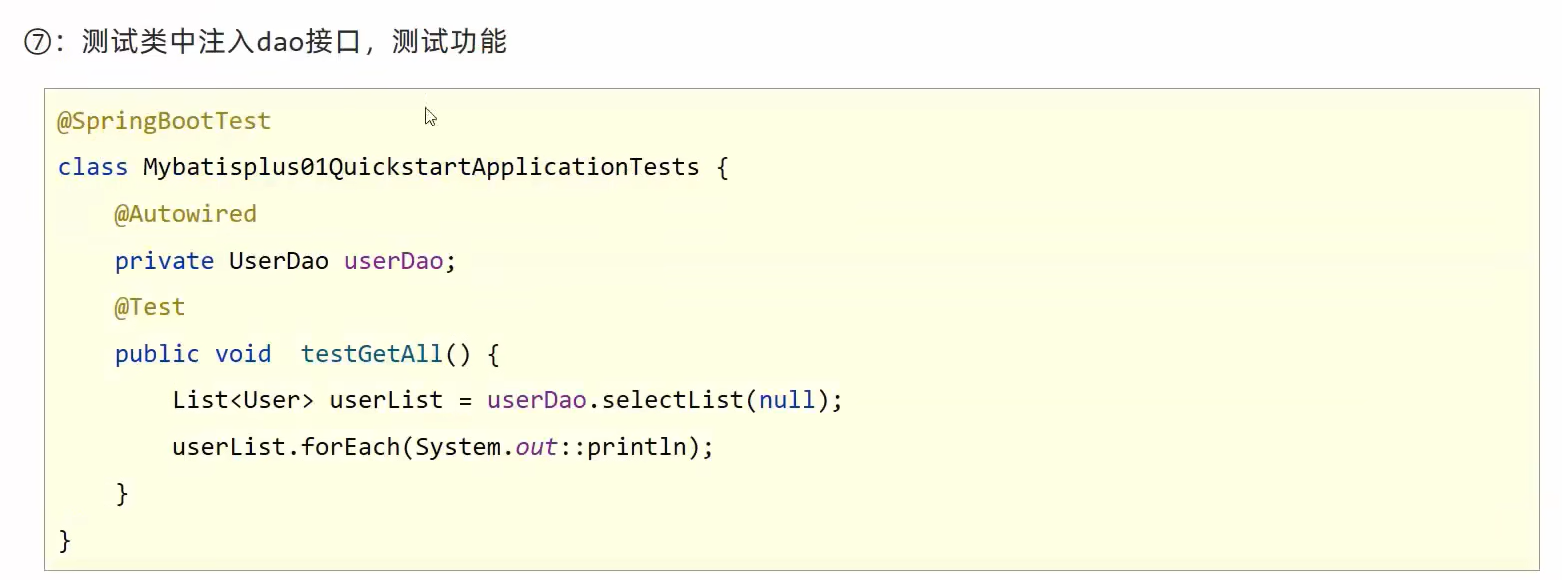Click Mybatisplus01QuickstartApplicationTests class name

(x=421, y=167)
